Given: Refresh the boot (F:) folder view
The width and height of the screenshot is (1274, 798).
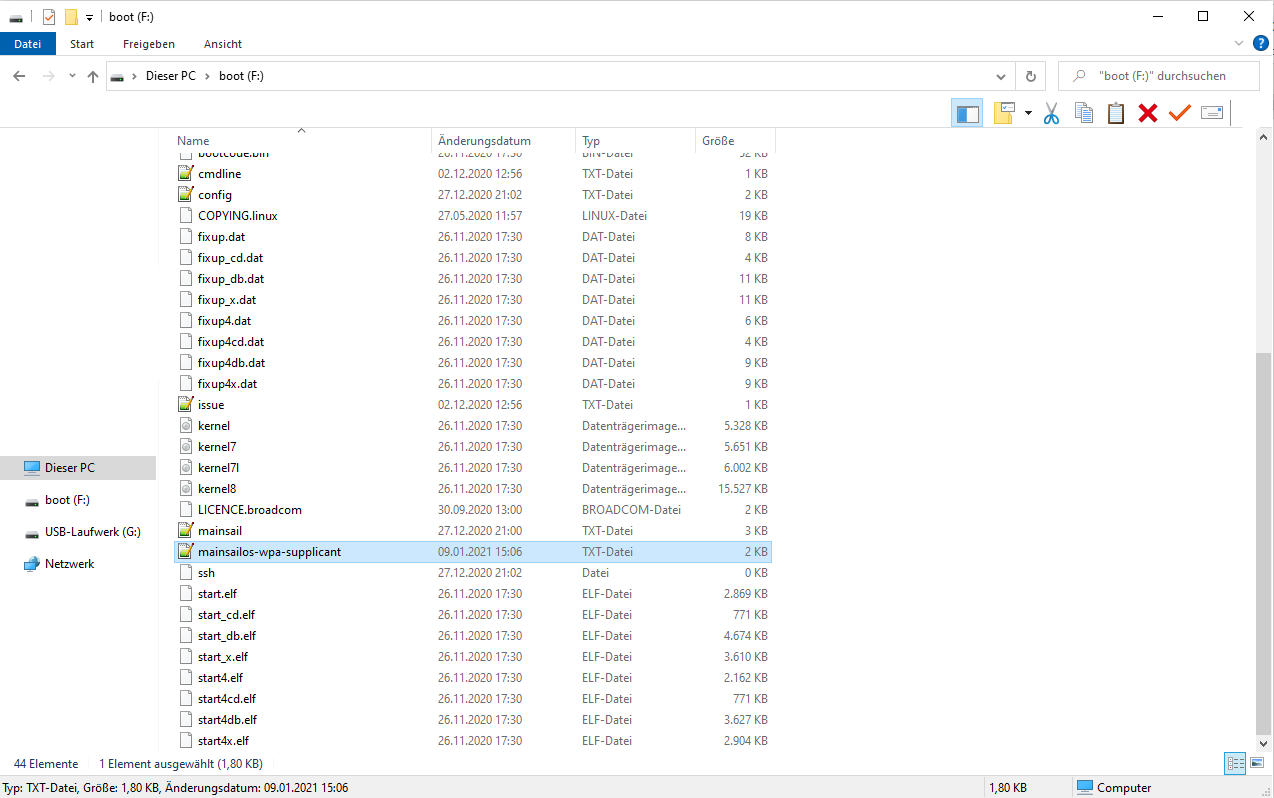Looking at the screenshot, I should [1031, 76].
